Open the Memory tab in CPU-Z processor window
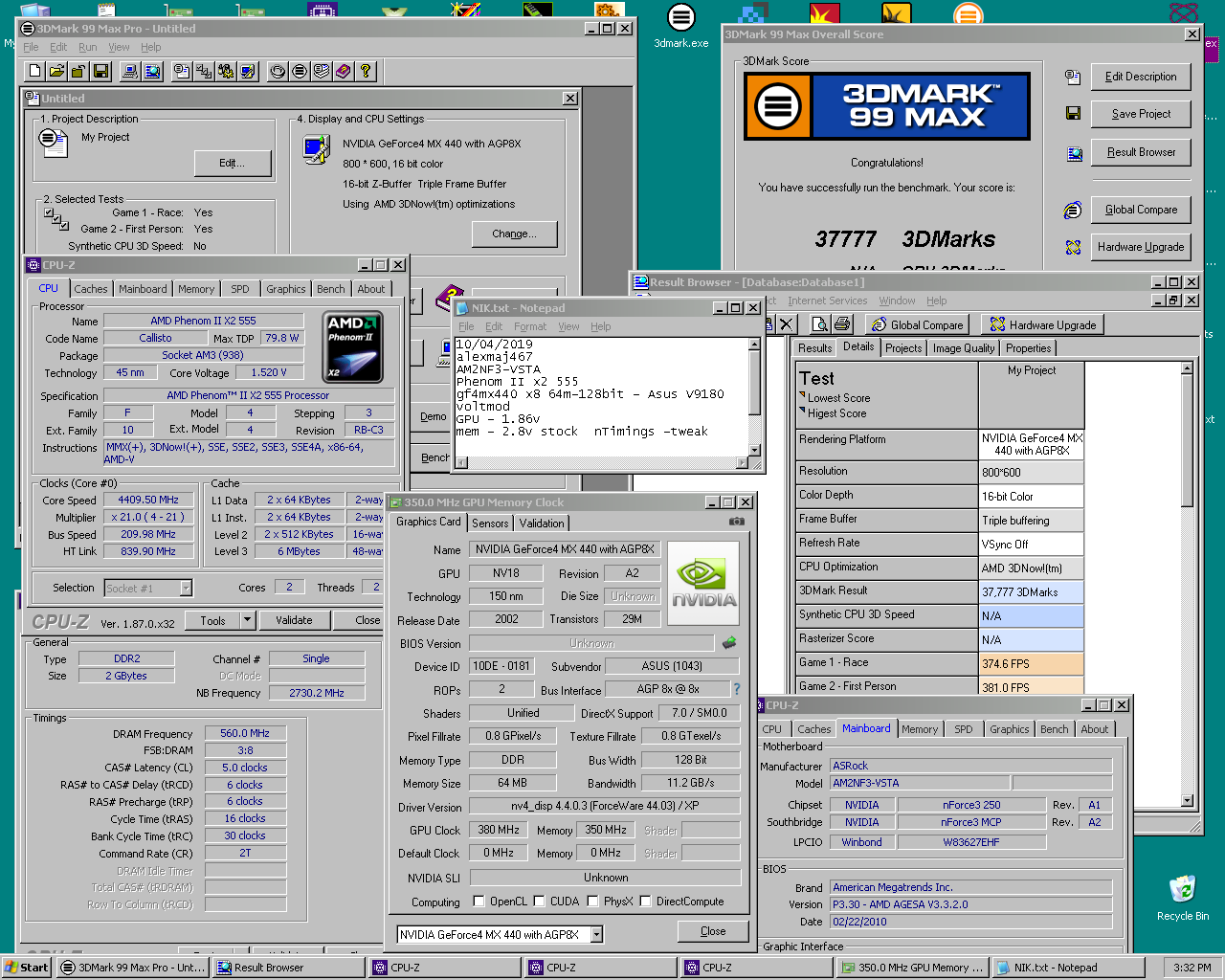Screen dimensions: 1225x980 tap(196, 289)
